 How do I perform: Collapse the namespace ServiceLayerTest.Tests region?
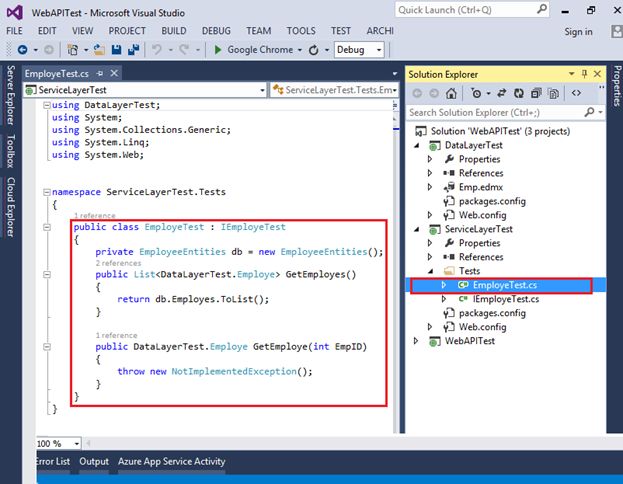47,192
